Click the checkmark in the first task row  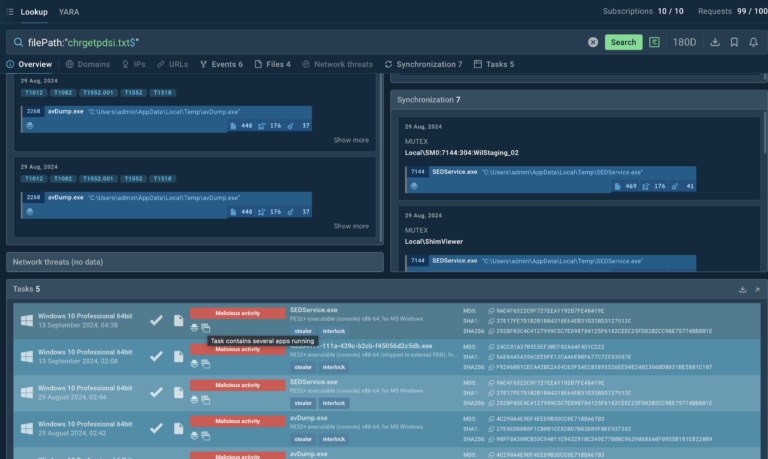[x=156, y=320]
